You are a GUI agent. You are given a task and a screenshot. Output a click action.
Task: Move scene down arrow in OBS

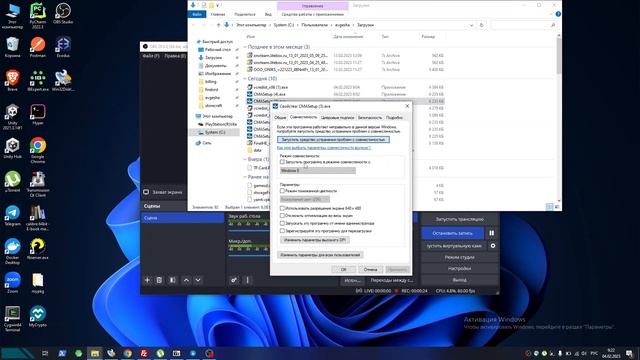[x=198, y=280]
